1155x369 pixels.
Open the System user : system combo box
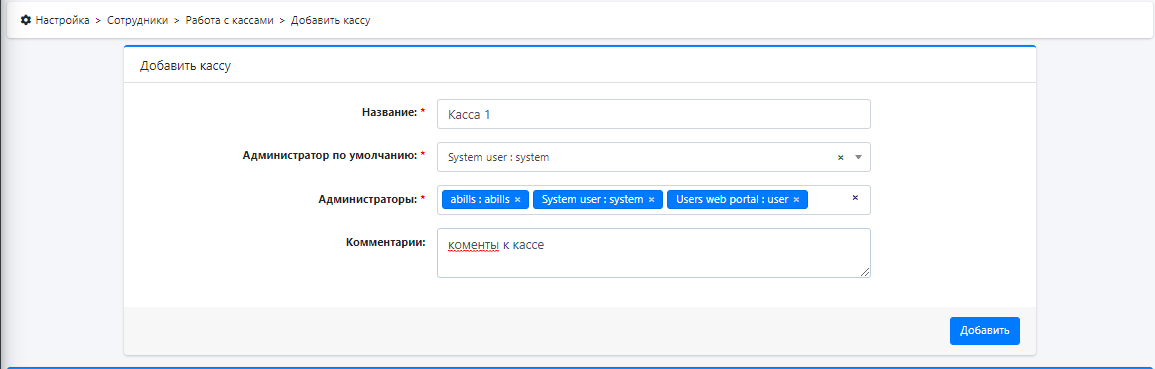[x=653, y=157]
